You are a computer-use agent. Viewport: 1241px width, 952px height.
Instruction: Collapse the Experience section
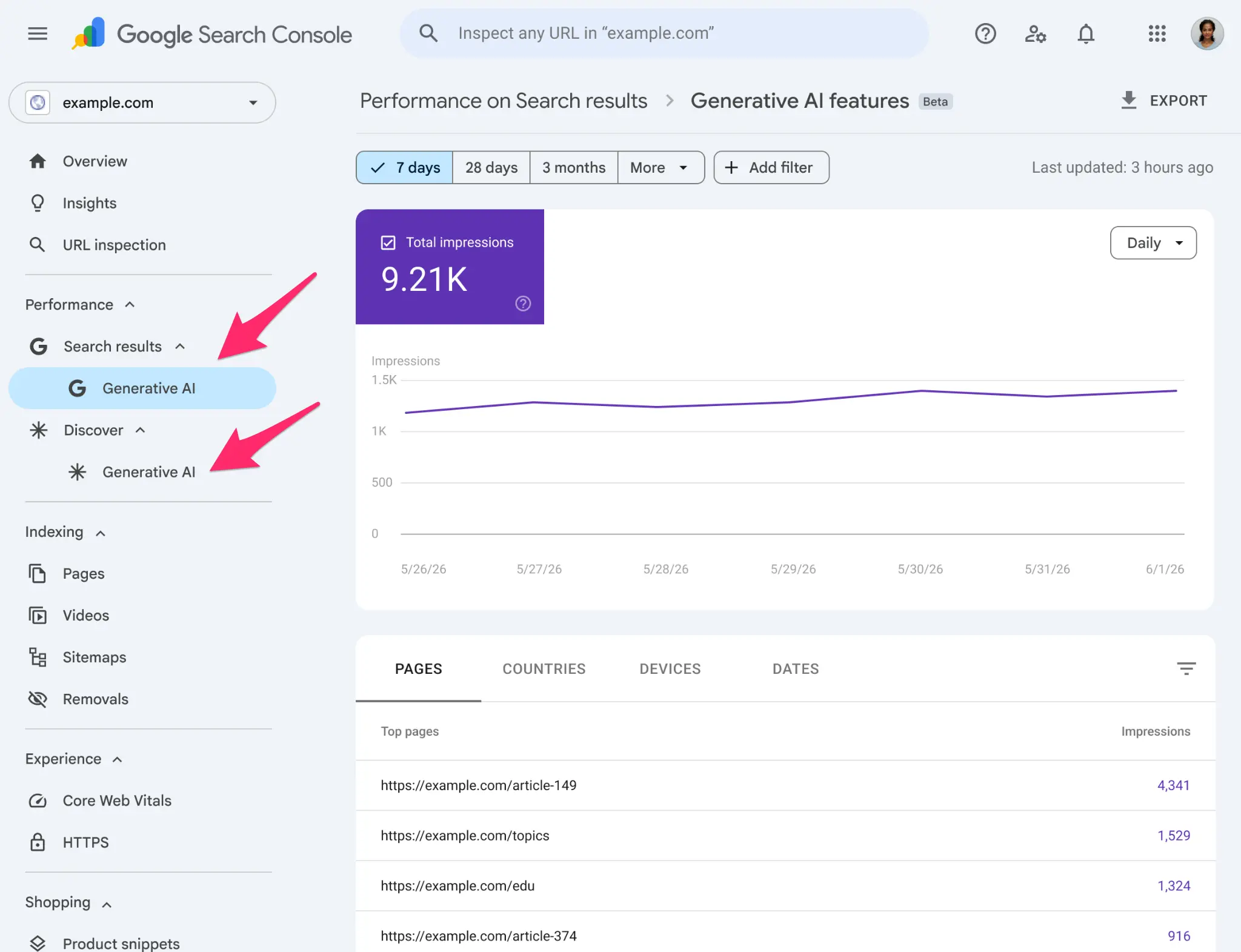click(x=118, y=759)
